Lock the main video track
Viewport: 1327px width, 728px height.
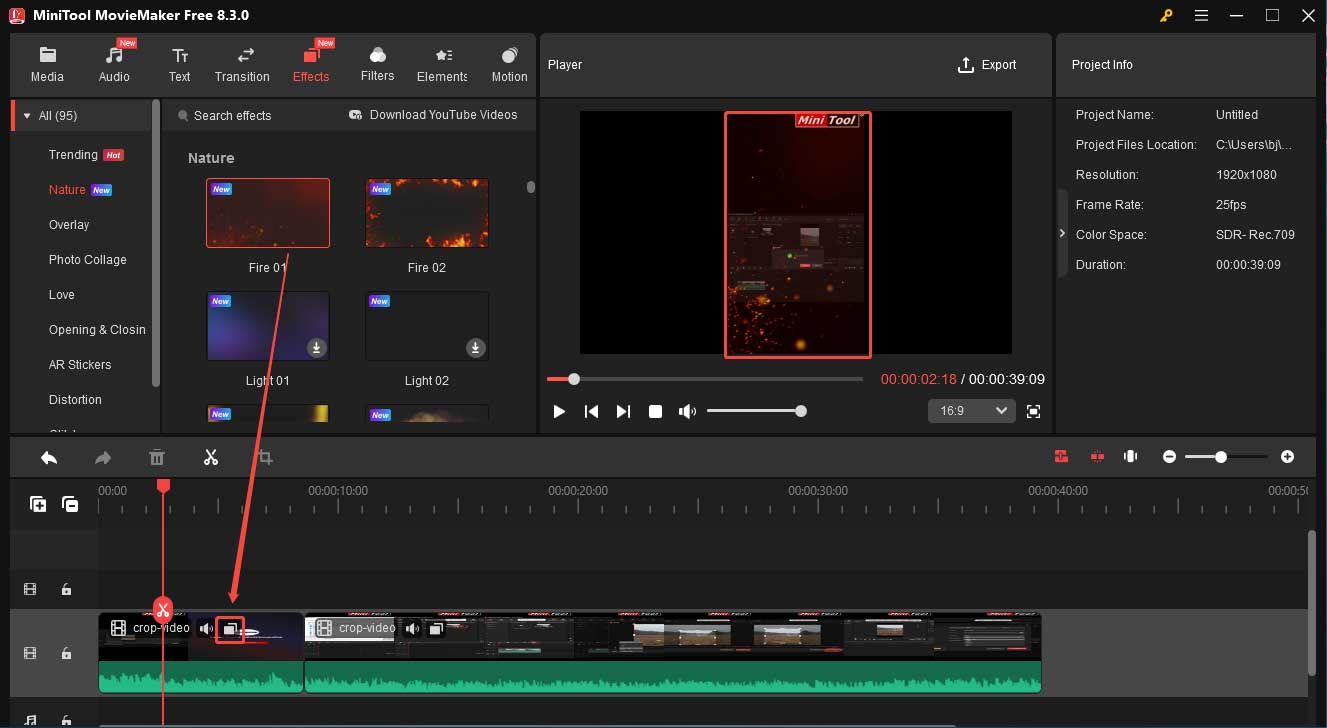(x=66, y=653)
